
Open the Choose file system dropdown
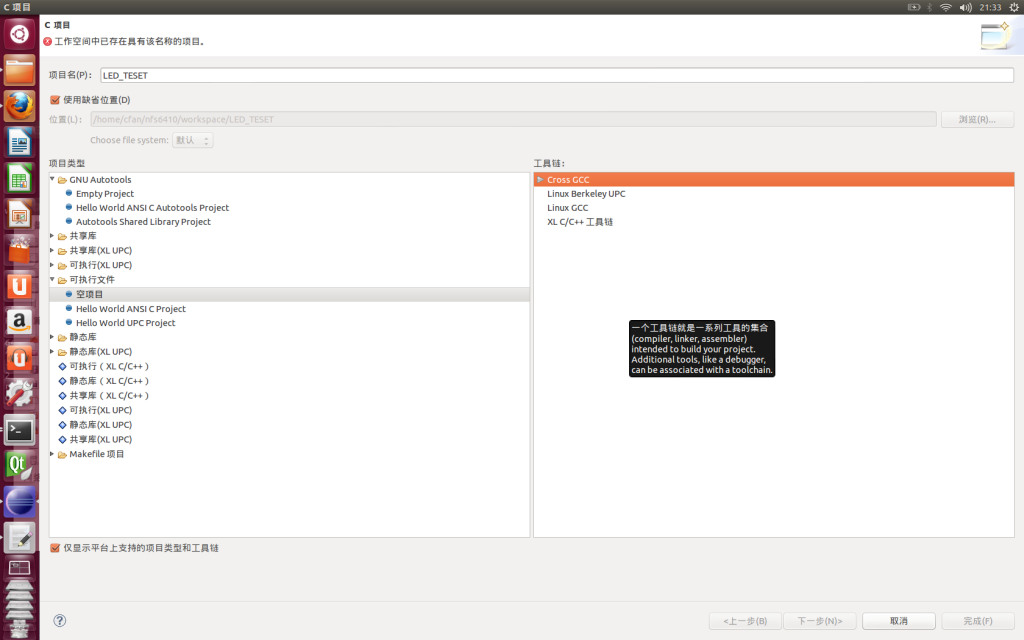pos(192,139)
